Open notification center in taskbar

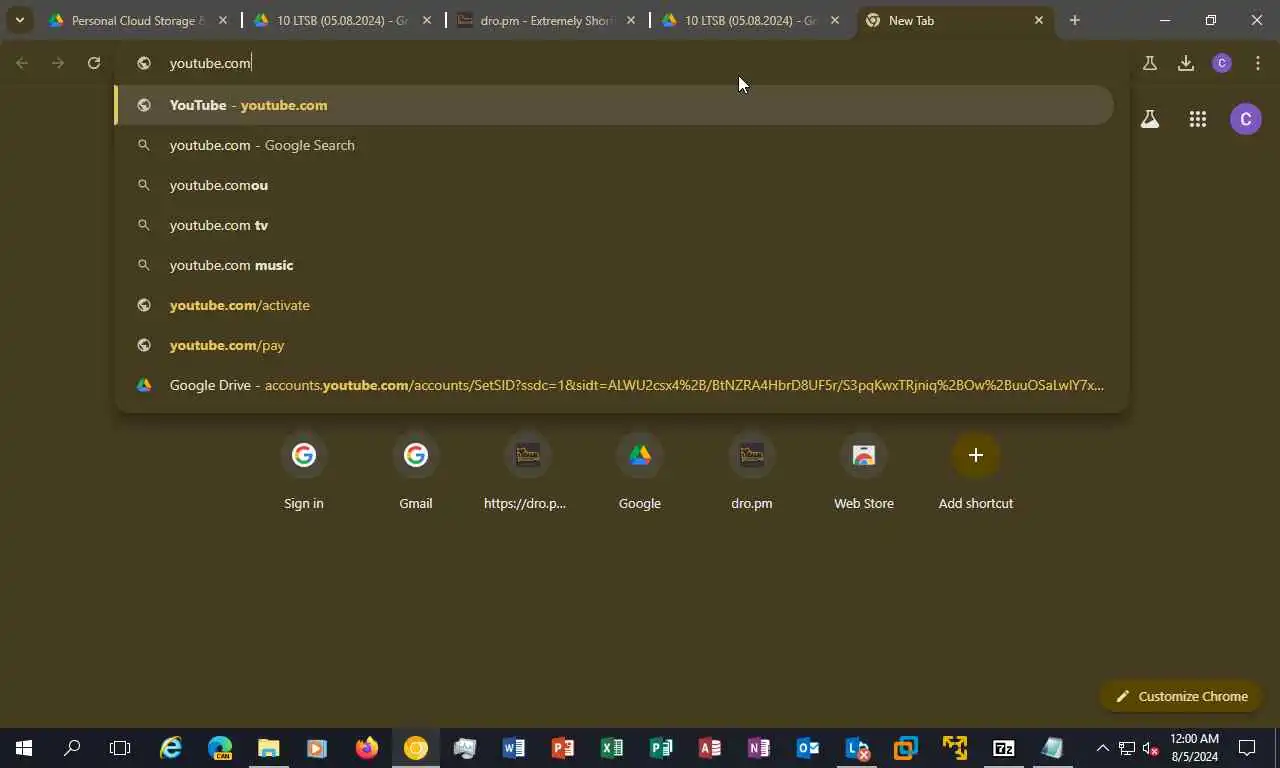pyautogui.click(x=1247, y=748)
